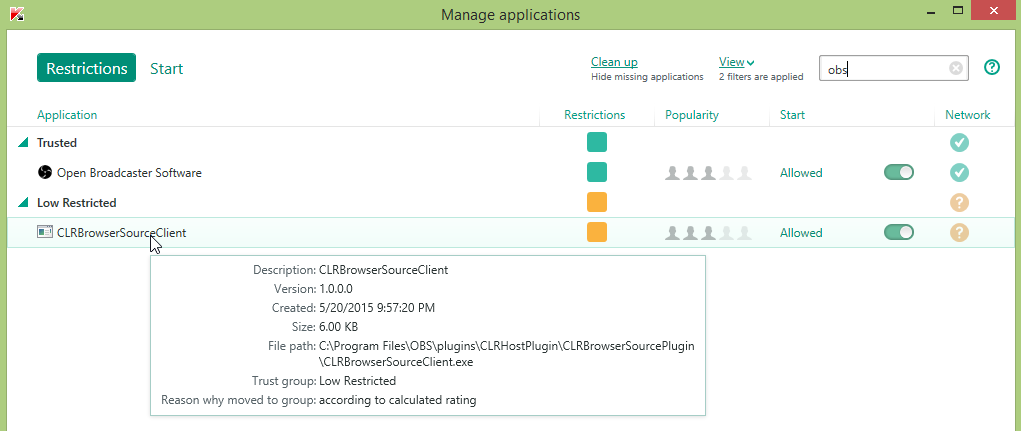Select the CLRBrowserSourceClient row

(x=510, y=232)
